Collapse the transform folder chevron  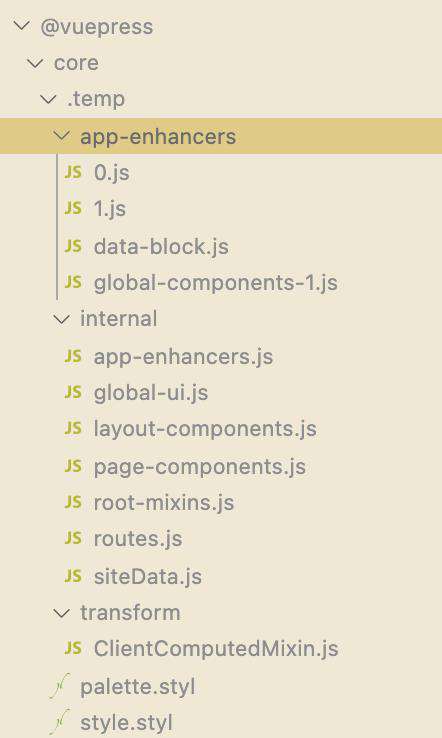pyautogui.click(x=61, y=613)
